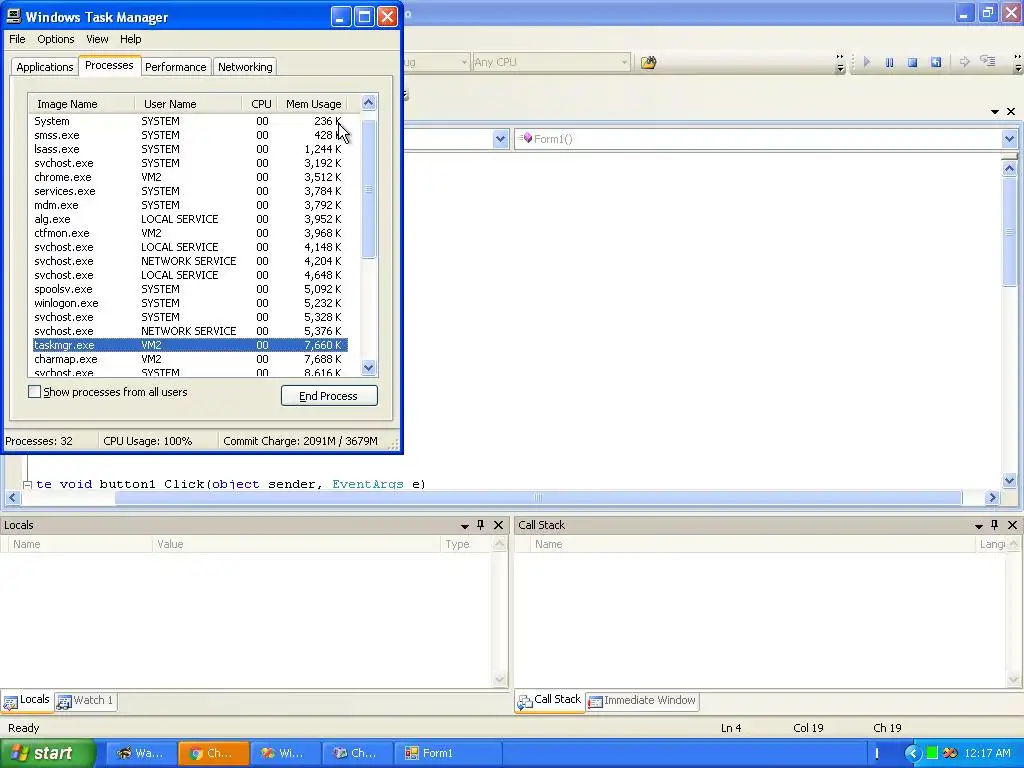This screenshot has height=768, width=1024.
Task: Open Call Stack window position dropdown
Action: (978, 526)
